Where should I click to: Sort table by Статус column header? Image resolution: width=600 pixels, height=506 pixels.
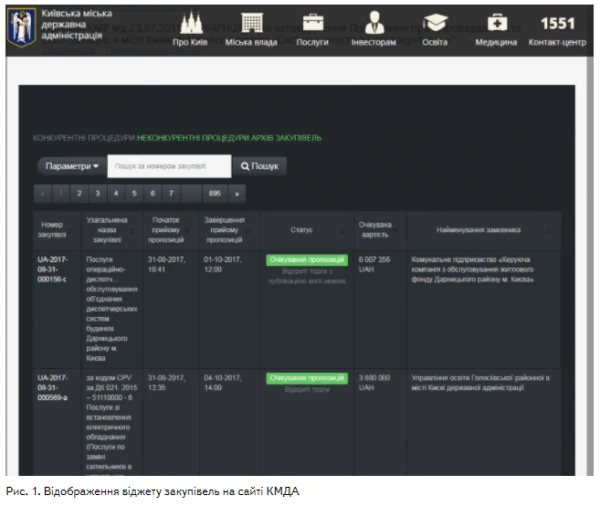[x=302, y=230]
